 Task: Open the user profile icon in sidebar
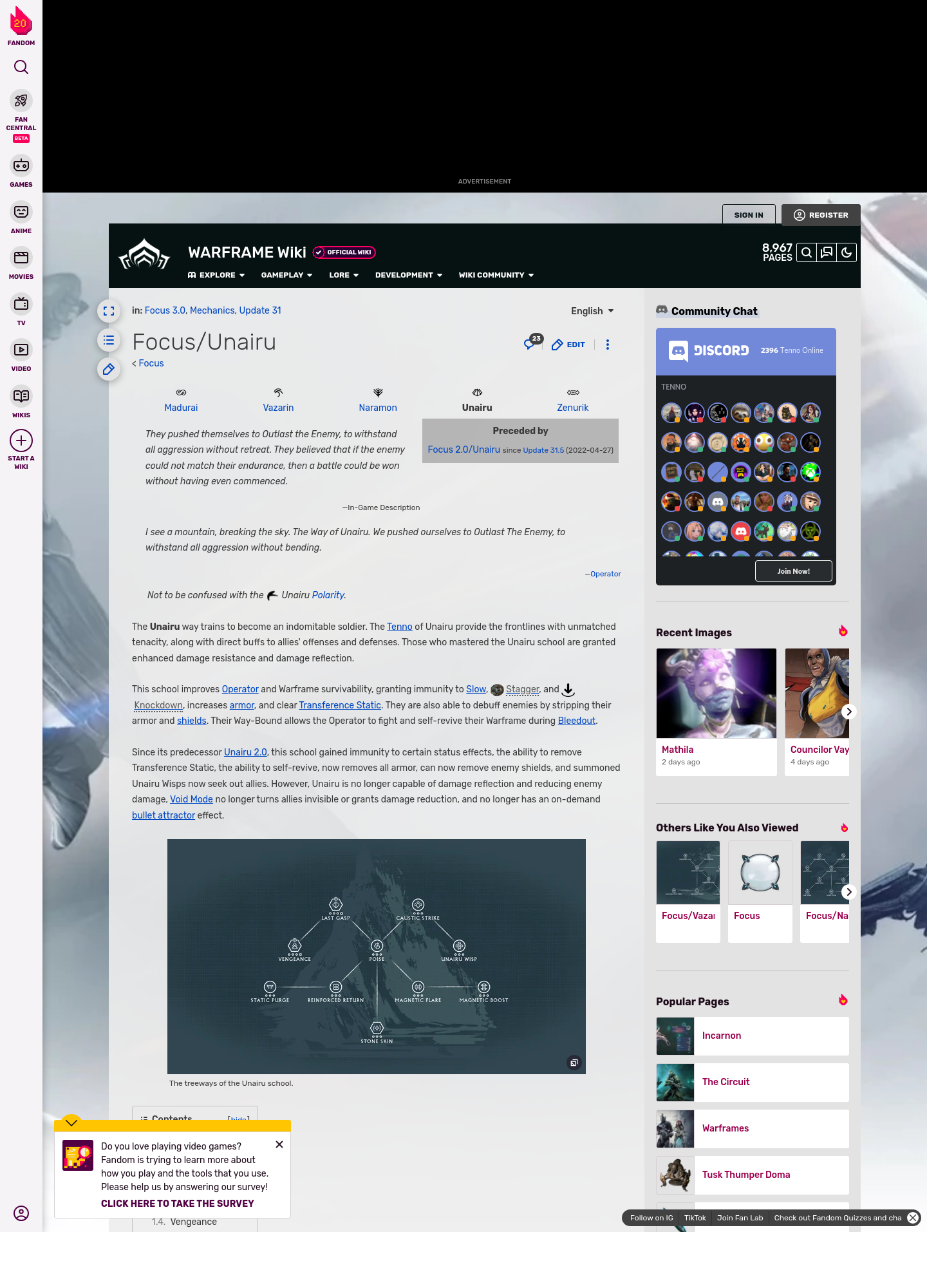pyautogui.click(x=21, y=1213)
